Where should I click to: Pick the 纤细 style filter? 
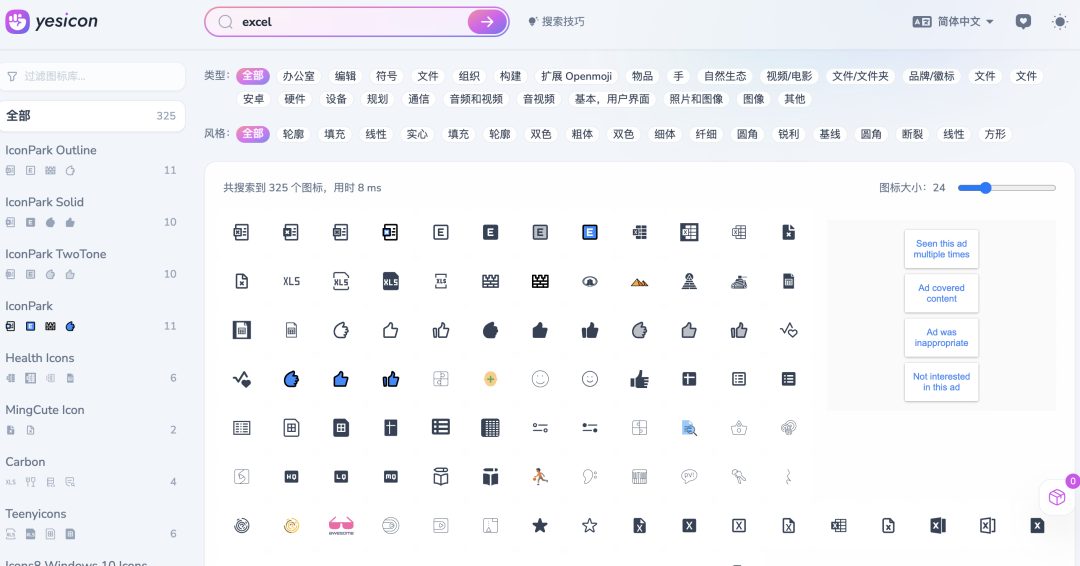(706, 134)
